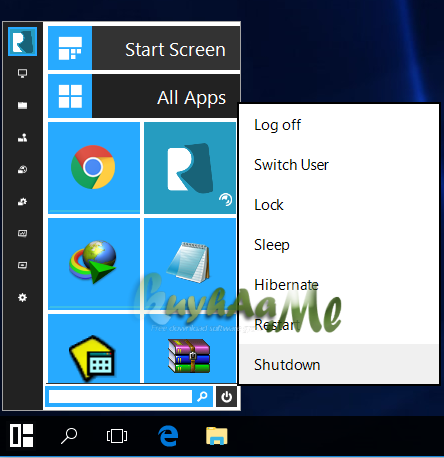Open the folder-with-gear icon in the sidebar
The height and width of the screenshot is (458, 444).
(22, 201)
